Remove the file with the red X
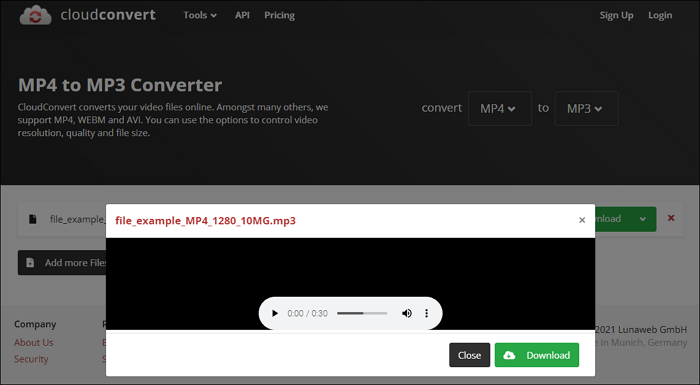 tap(671, 218)
